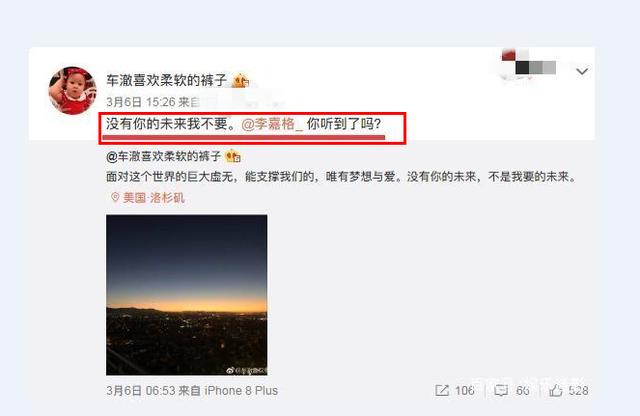This screenshot has width=640, height=416.
Task: Open the username 车澈喜欢柔软的裤子 at the top
Action: [167, 80]
